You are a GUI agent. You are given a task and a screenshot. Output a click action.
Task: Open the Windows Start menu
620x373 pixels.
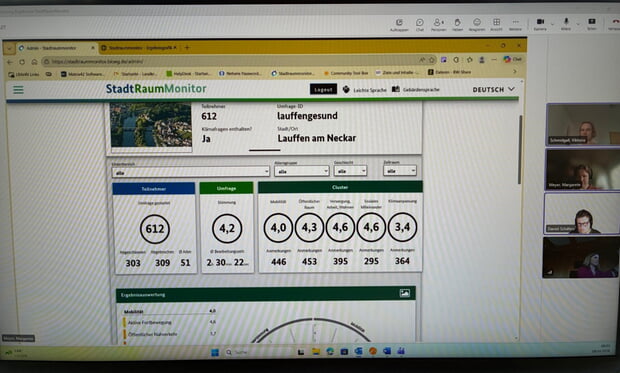pyautogui.click(x=215, y=352)
